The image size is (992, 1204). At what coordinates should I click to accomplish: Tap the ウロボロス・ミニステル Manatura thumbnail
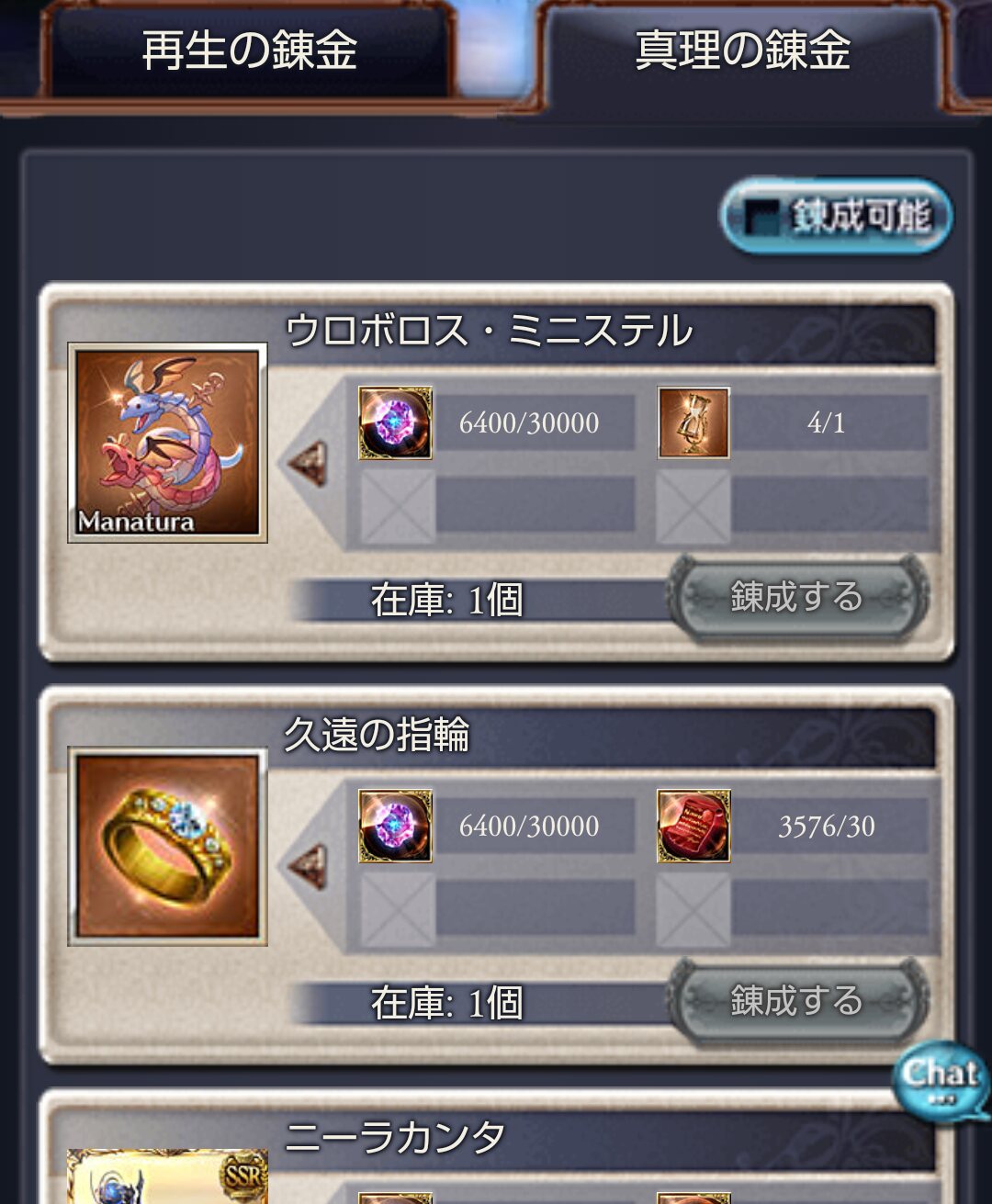167,443
